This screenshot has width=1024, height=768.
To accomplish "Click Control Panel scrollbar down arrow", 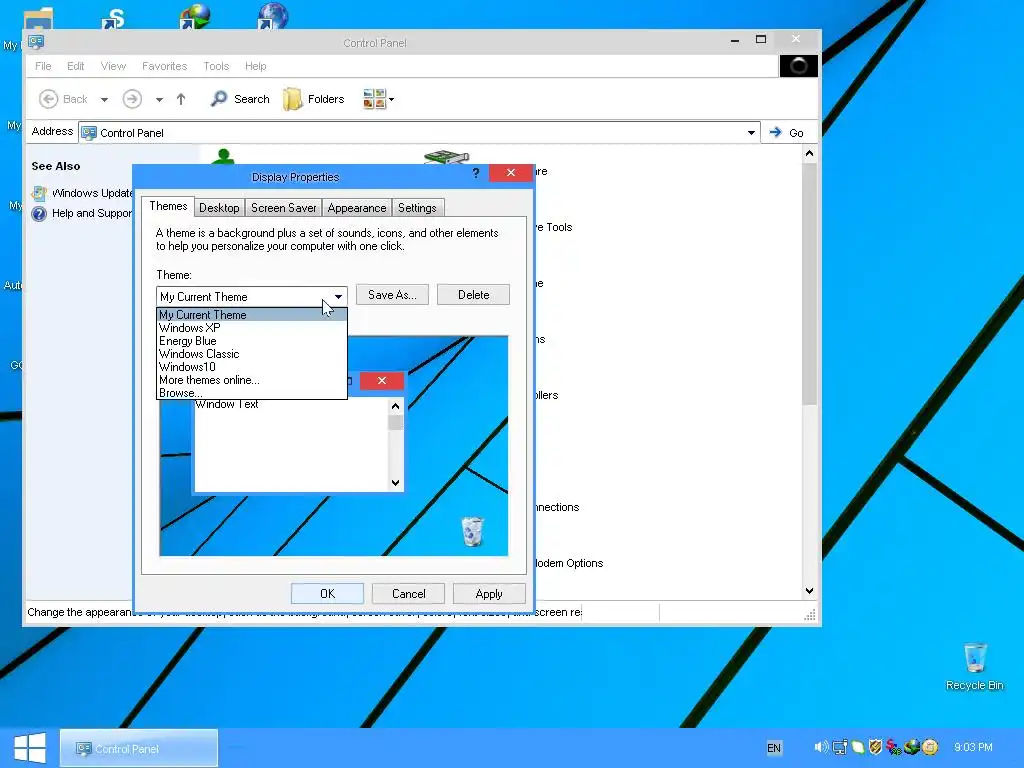I will pyautogui.click(x=809, y=590).
